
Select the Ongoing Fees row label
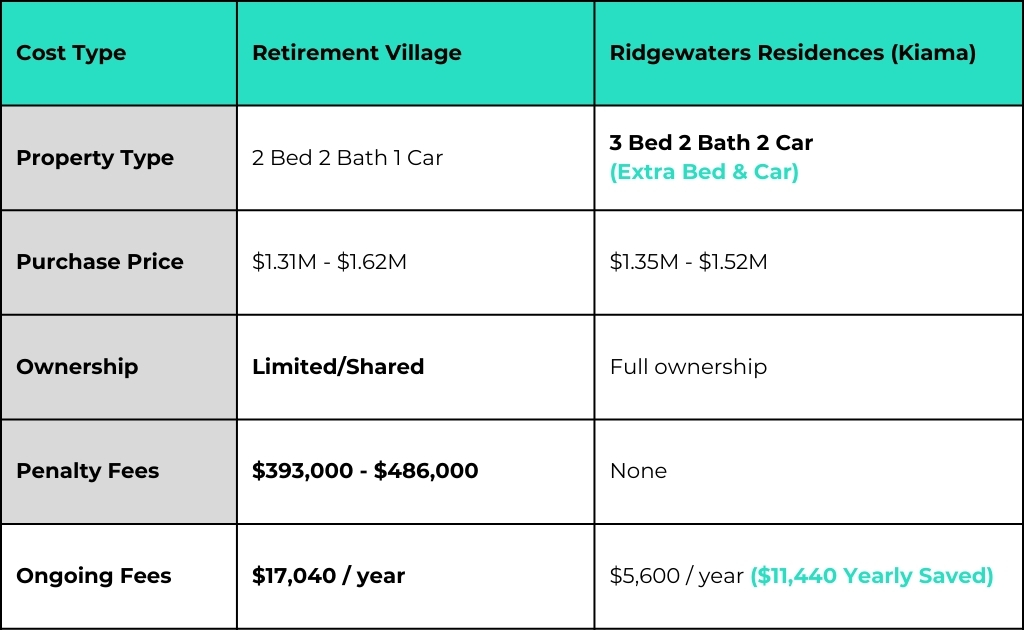tap(119, 576)
